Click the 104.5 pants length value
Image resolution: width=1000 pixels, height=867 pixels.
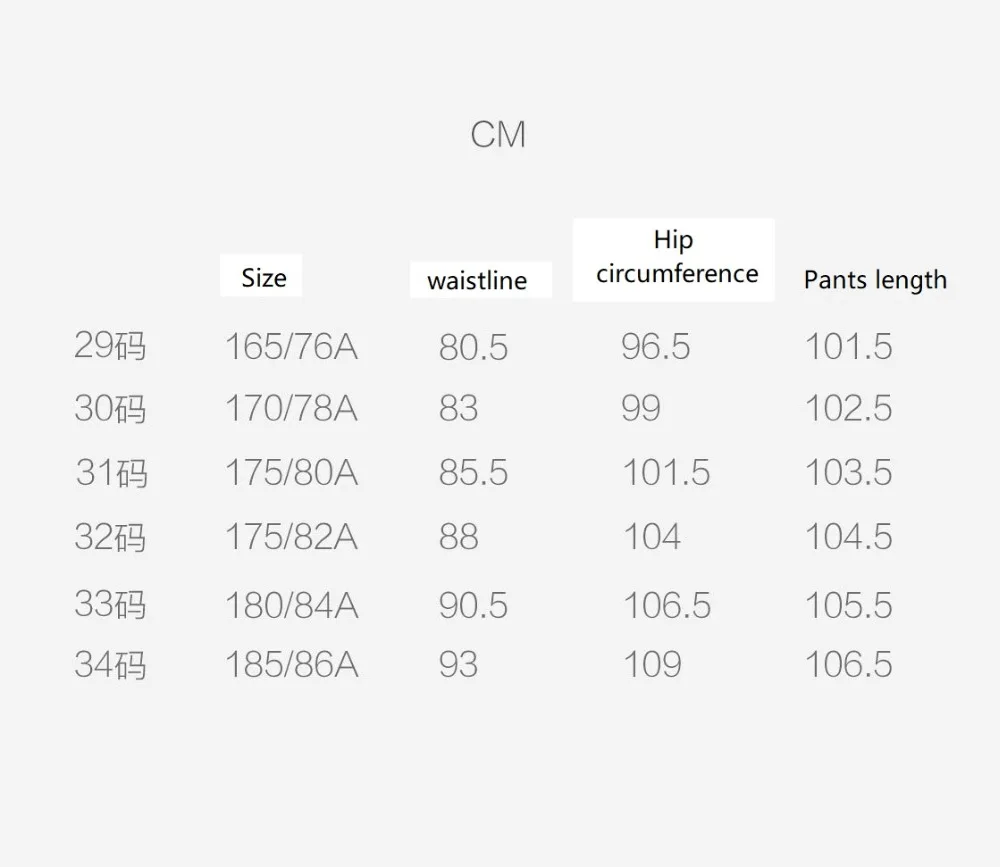(x=848, y=537)
